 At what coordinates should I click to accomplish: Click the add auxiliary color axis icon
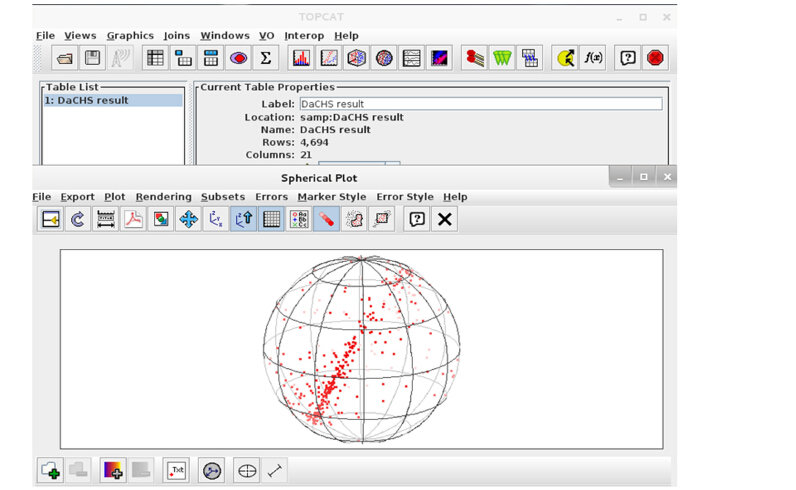click(113, 470)
